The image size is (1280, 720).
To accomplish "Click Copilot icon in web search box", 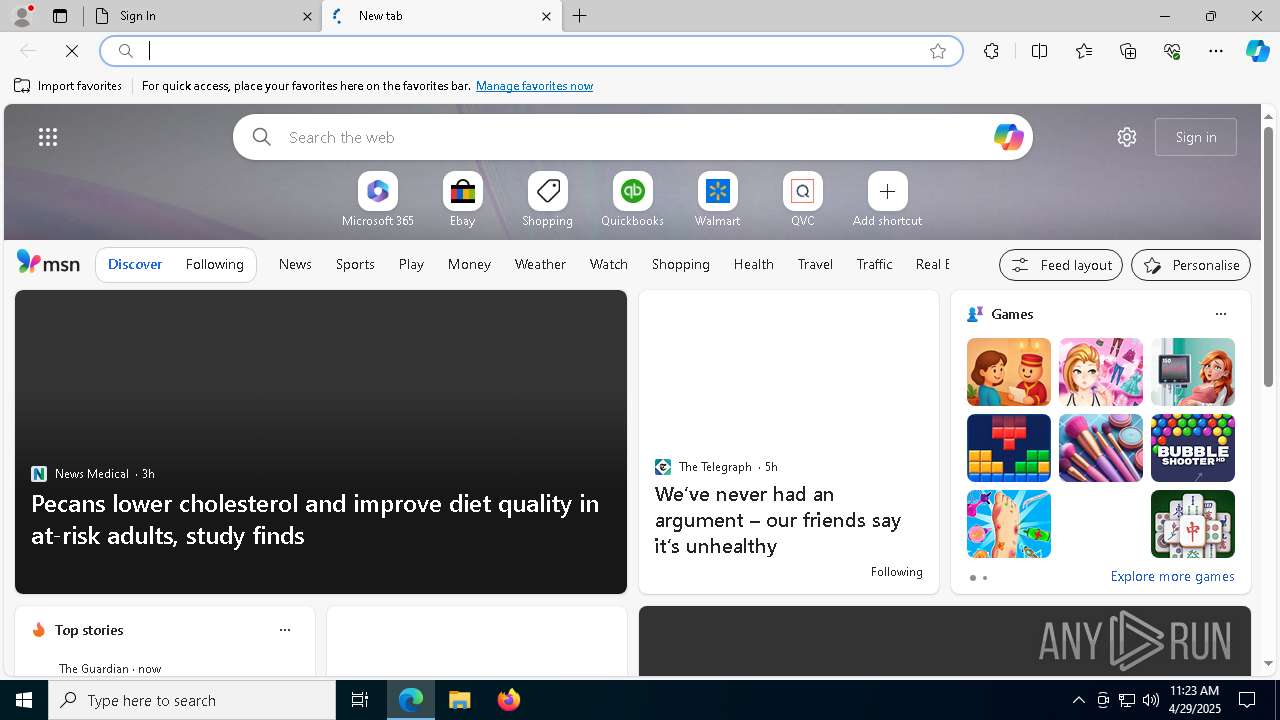I will pyautogui.click(x=1008, y=137).
